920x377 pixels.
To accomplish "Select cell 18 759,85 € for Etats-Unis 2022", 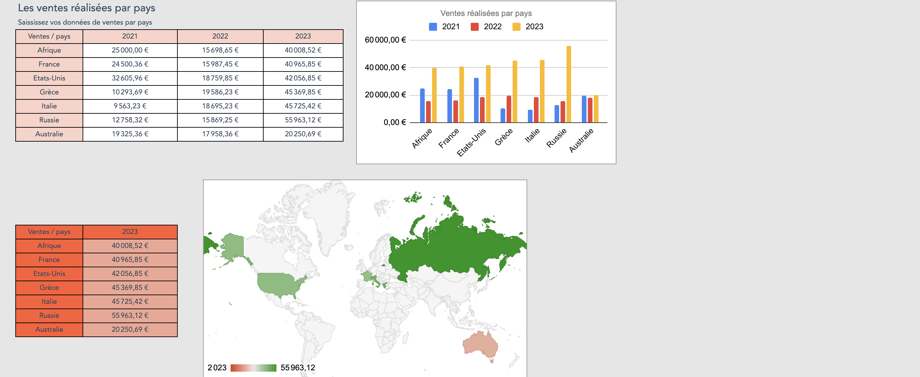I will (220, 78).
